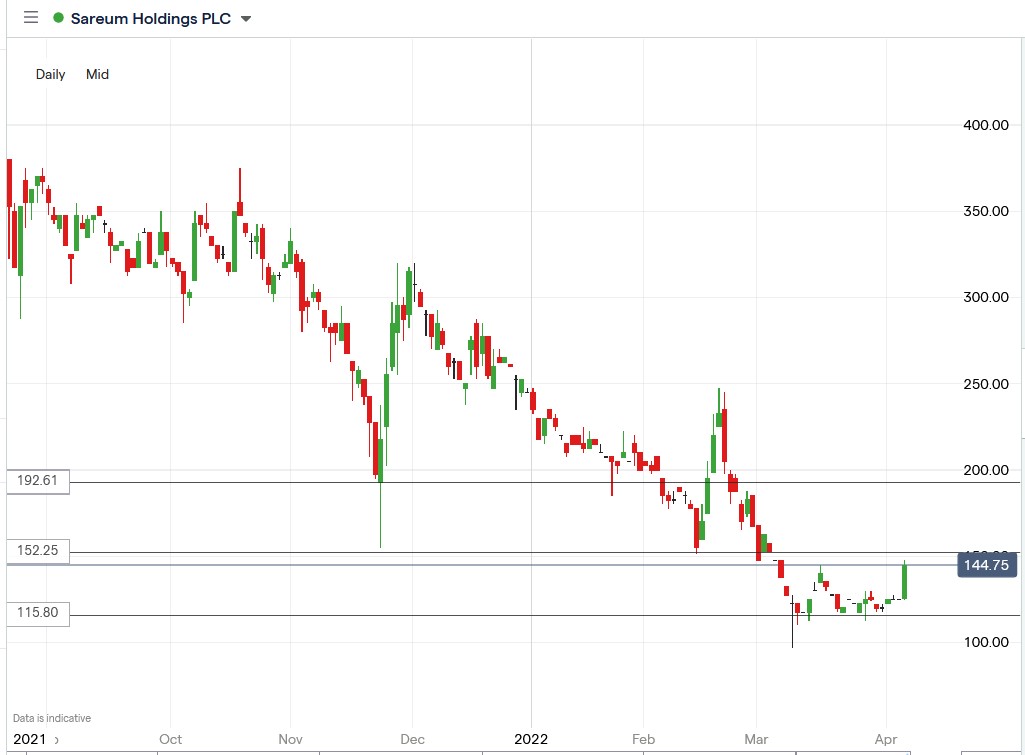Click the Sareum Holdings PLC title
The height and width of the screenshot is (755, 1025).
(150, 18)
